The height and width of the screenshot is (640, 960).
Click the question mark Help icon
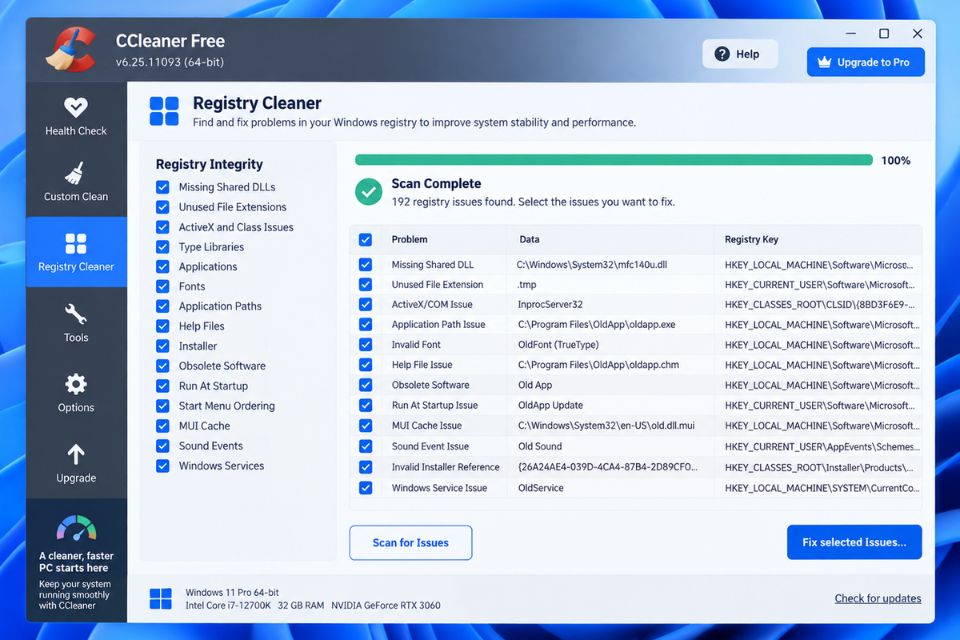click(x=722, y=54)
